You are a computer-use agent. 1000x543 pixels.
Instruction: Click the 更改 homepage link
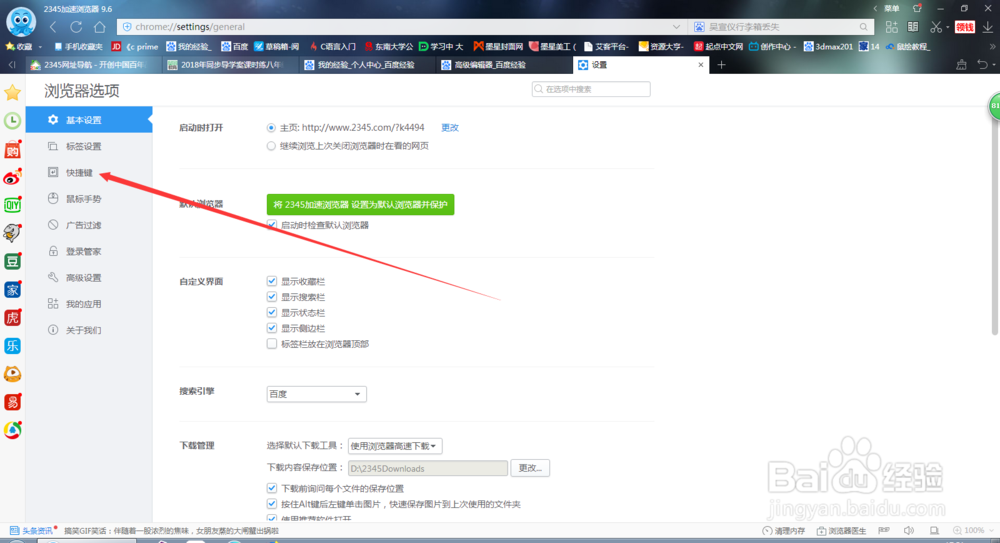tap(450, 128)
